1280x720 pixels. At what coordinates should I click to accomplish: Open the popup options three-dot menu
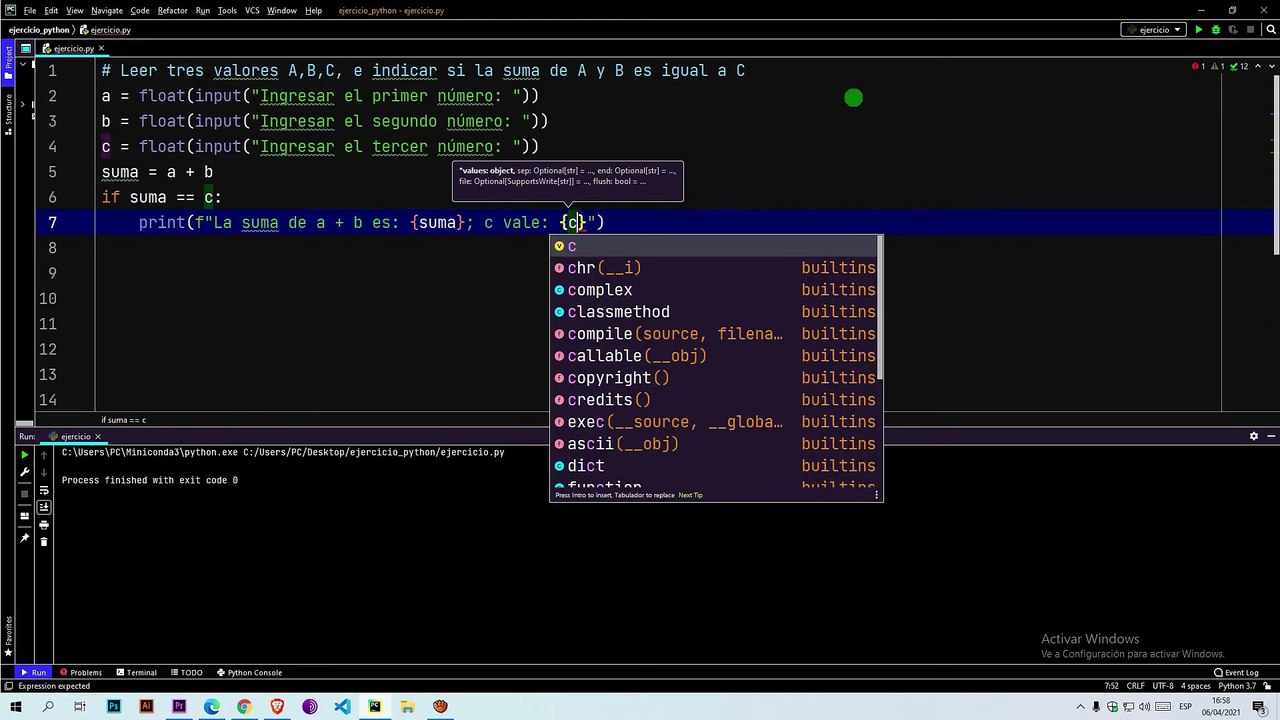coord(876,494)
